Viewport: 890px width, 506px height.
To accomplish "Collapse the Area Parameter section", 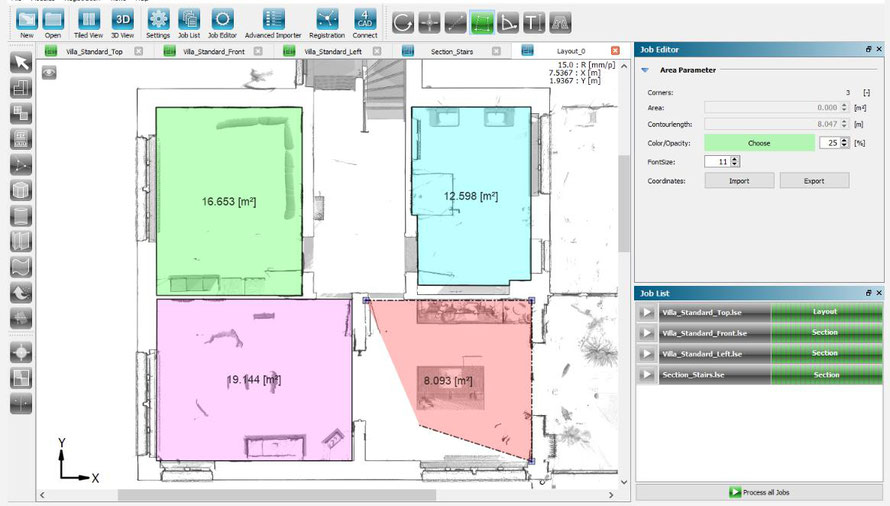I will (645, 70).
